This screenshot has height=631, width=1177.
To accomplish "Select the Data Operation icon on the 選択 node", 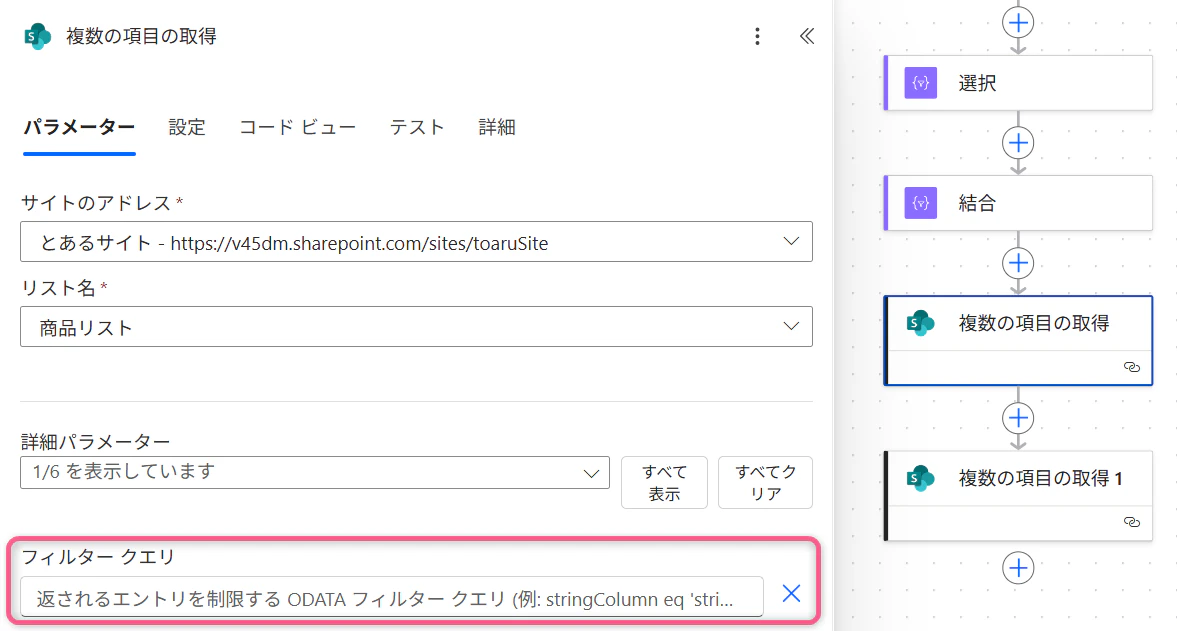I will (920, 83).
